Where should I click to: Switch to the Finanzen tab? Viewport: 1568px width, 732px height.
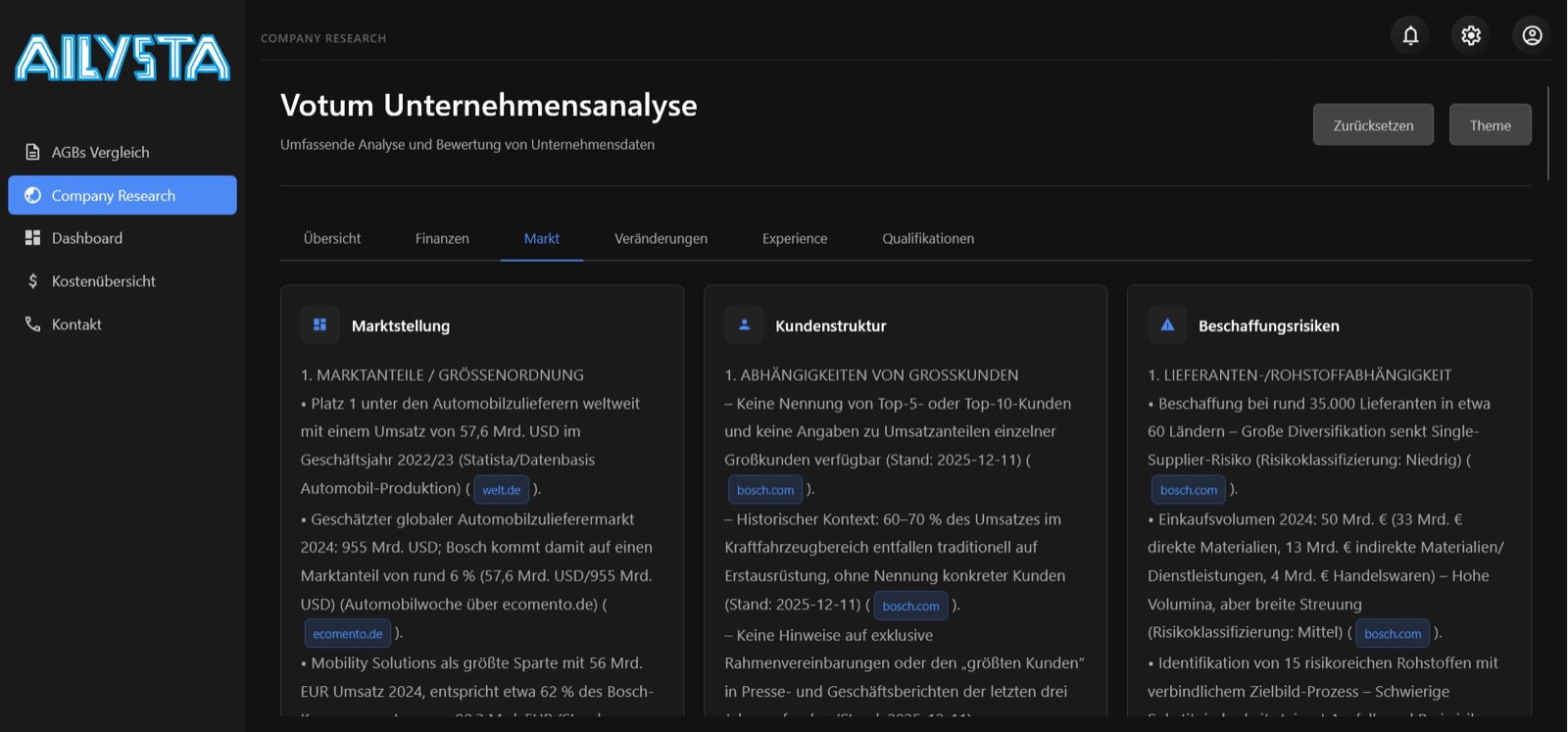(x=442, y=238)
